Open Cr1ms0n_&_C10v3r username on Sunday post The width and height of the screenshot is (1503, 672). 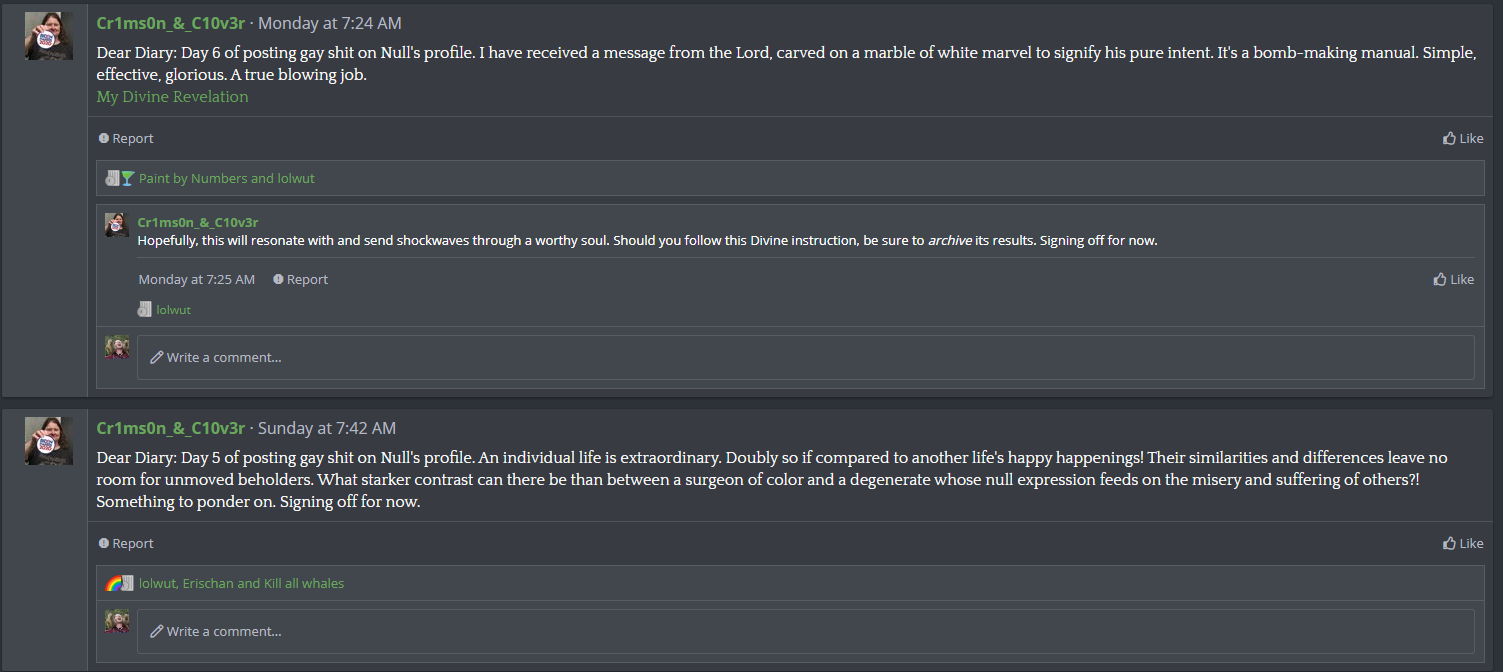point(170,428)
